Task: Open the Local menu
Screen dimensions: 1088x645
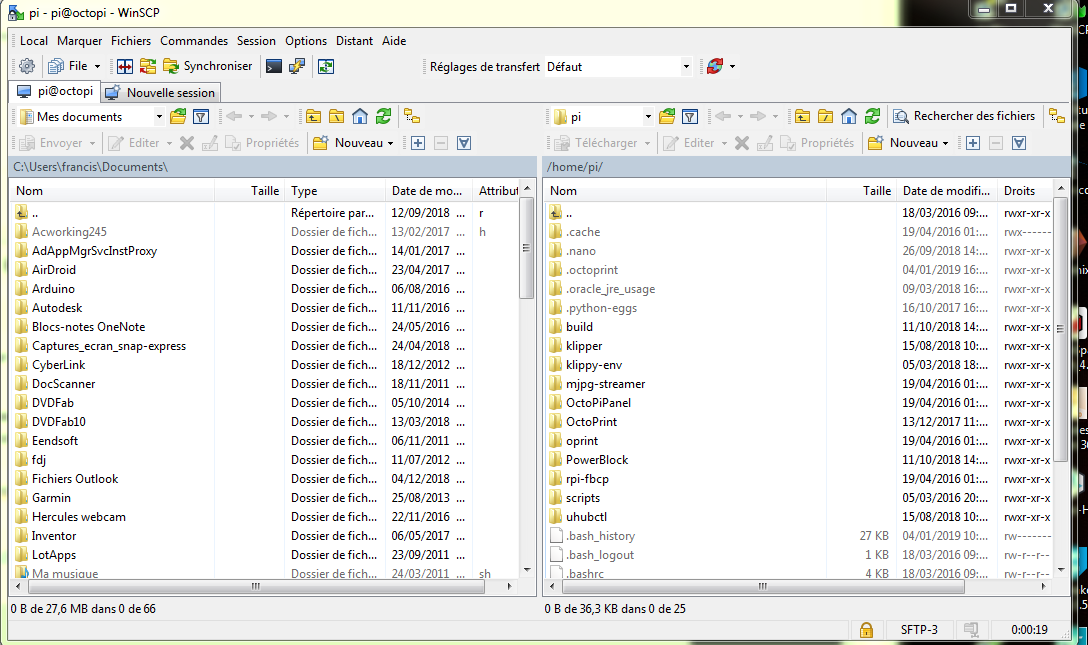Action: pyautogui.click(x=34, y=41)
